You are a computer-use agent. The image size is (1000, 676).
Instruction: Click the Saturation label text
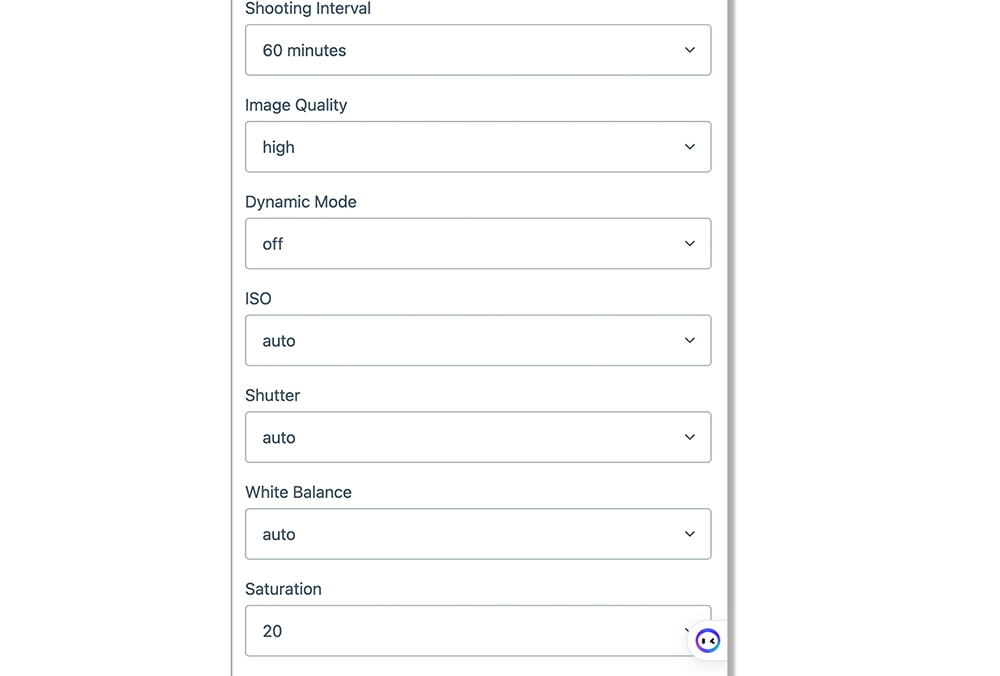(283, 589)
